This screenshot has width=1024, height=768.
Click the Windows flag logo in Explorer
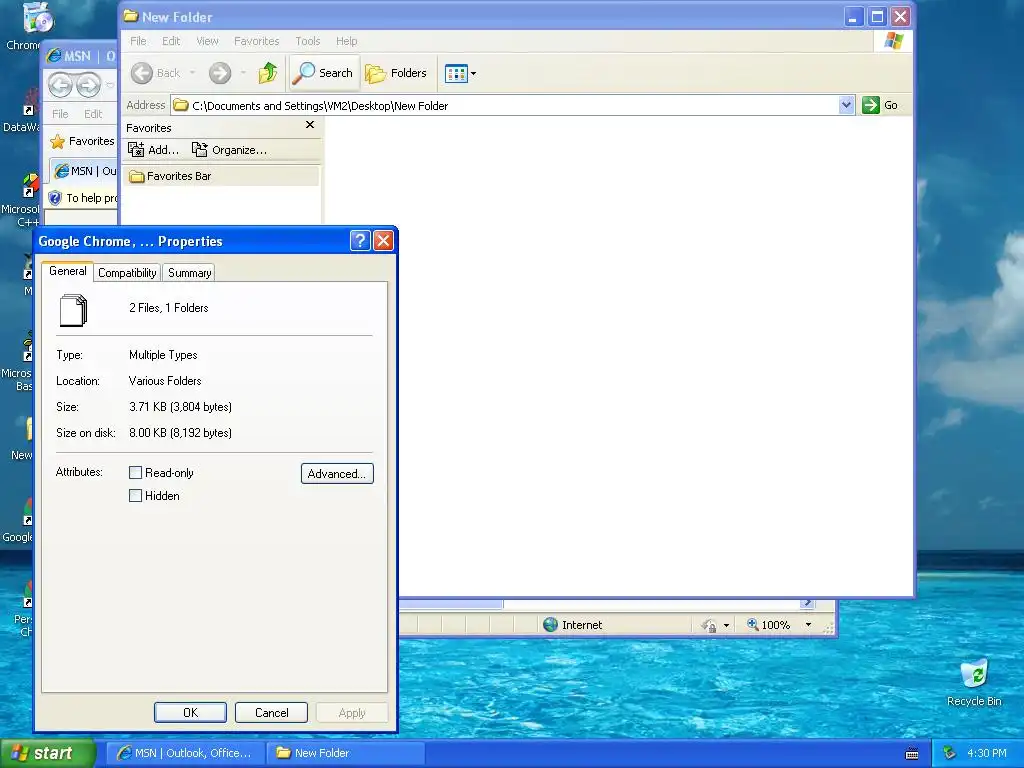coord(893,41)
